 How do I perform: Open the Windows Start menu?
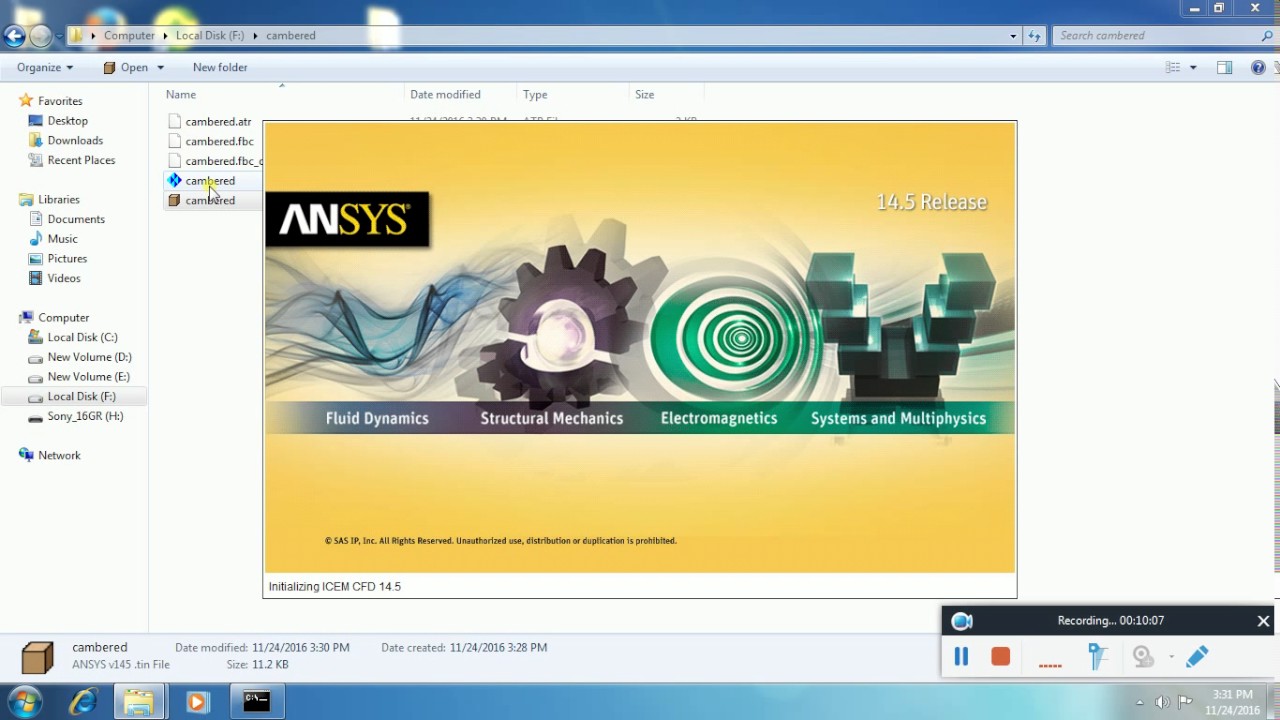tap(24, 702)
